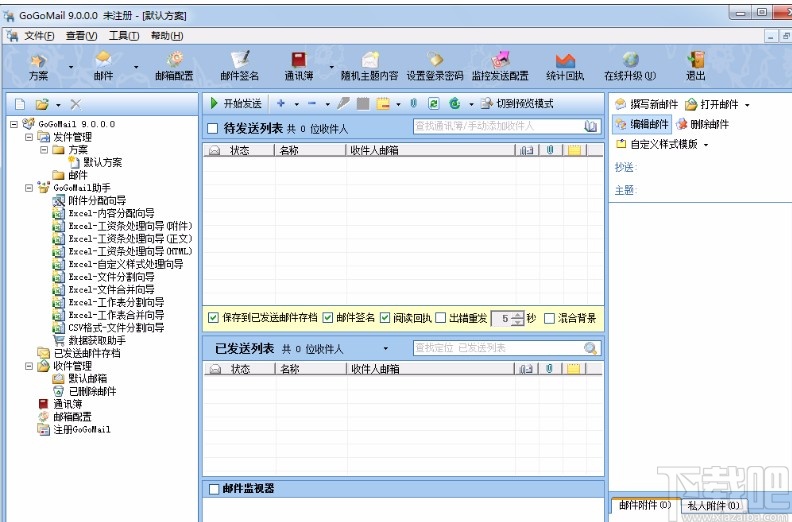The image size is (792, 522).
Task: Click 撰写新邮件 button
Action: pos(647,104)
